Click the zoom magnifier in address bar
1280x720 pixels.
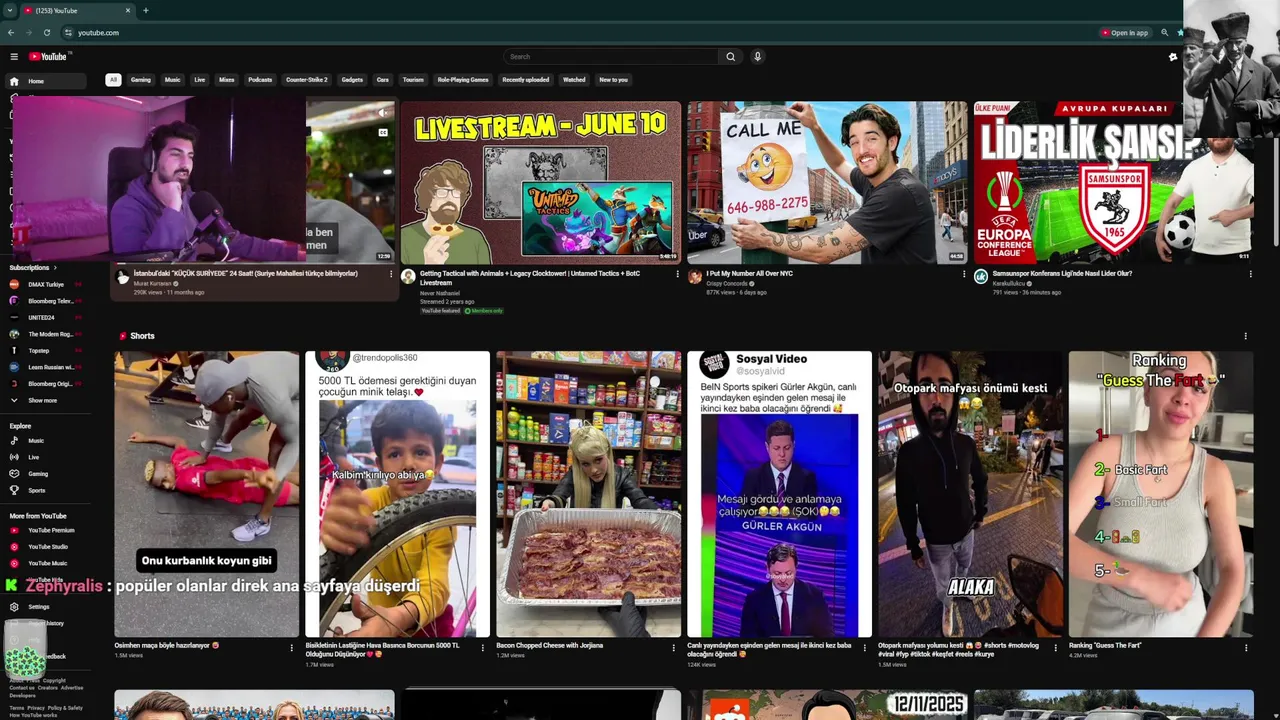click(x=1164, y=32)
